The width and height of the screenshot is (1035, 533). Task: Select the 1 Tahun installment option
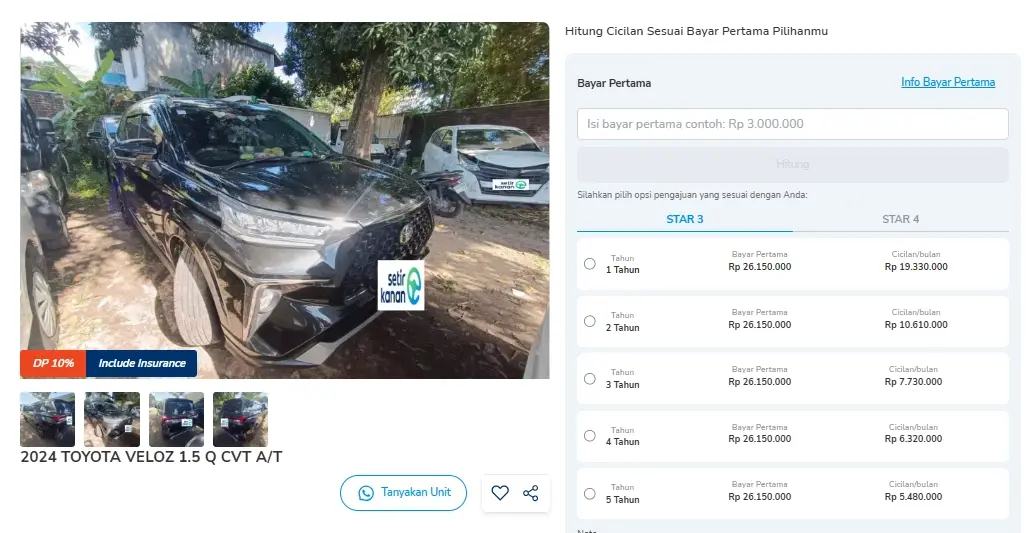tap(590, 264)
